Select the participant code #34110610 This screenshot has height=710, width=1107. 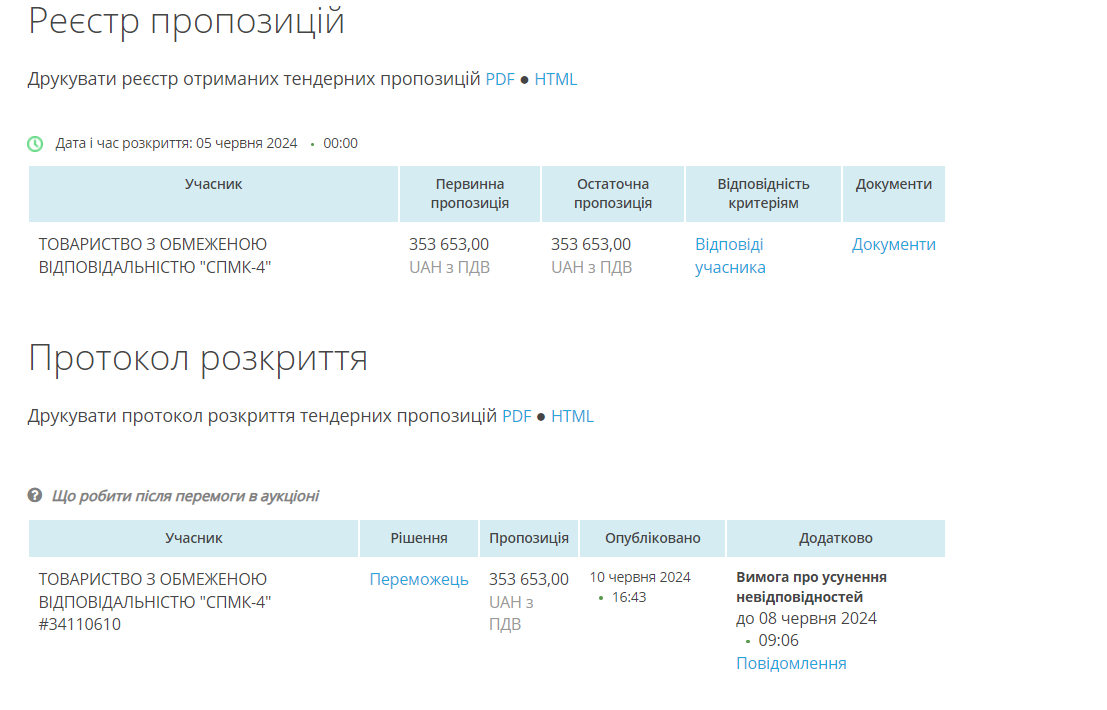point(80,625)
